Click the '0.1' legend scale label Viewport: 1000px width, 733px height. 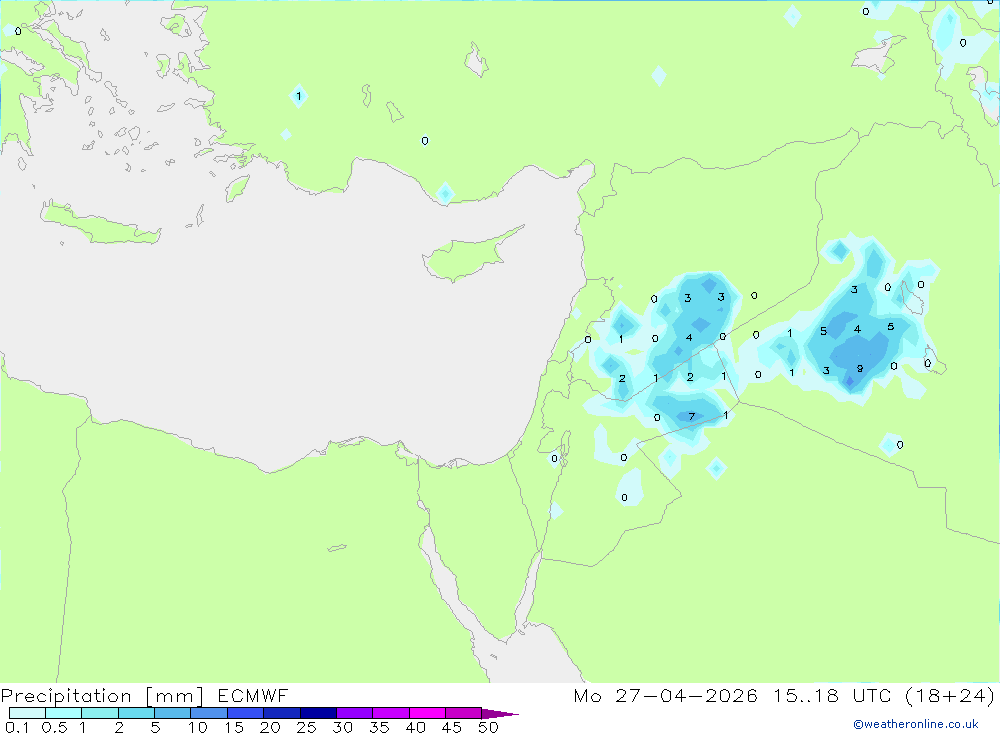tap(17, 727)
